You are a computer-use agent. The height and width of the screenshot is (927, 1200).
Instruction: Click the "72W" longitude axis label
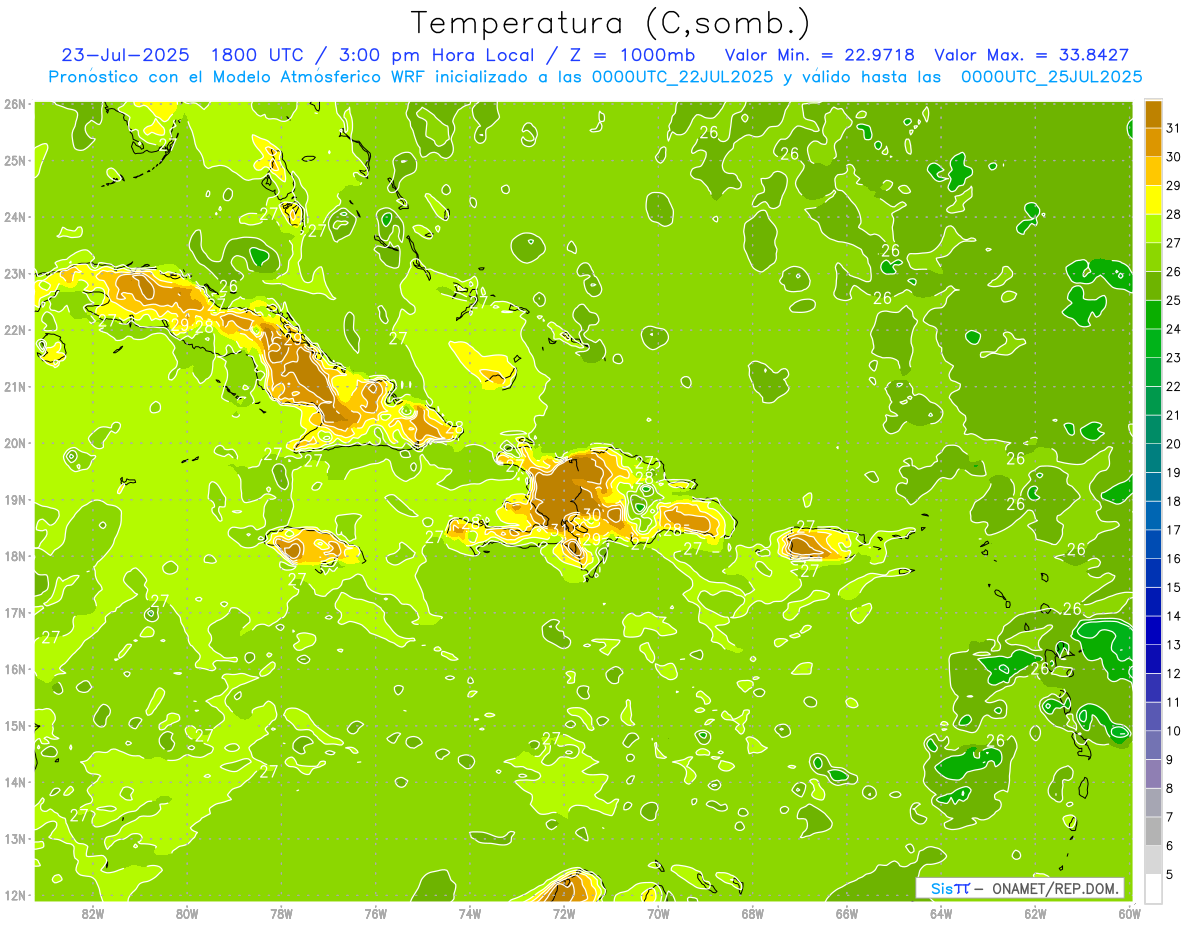tap(564, 914)
